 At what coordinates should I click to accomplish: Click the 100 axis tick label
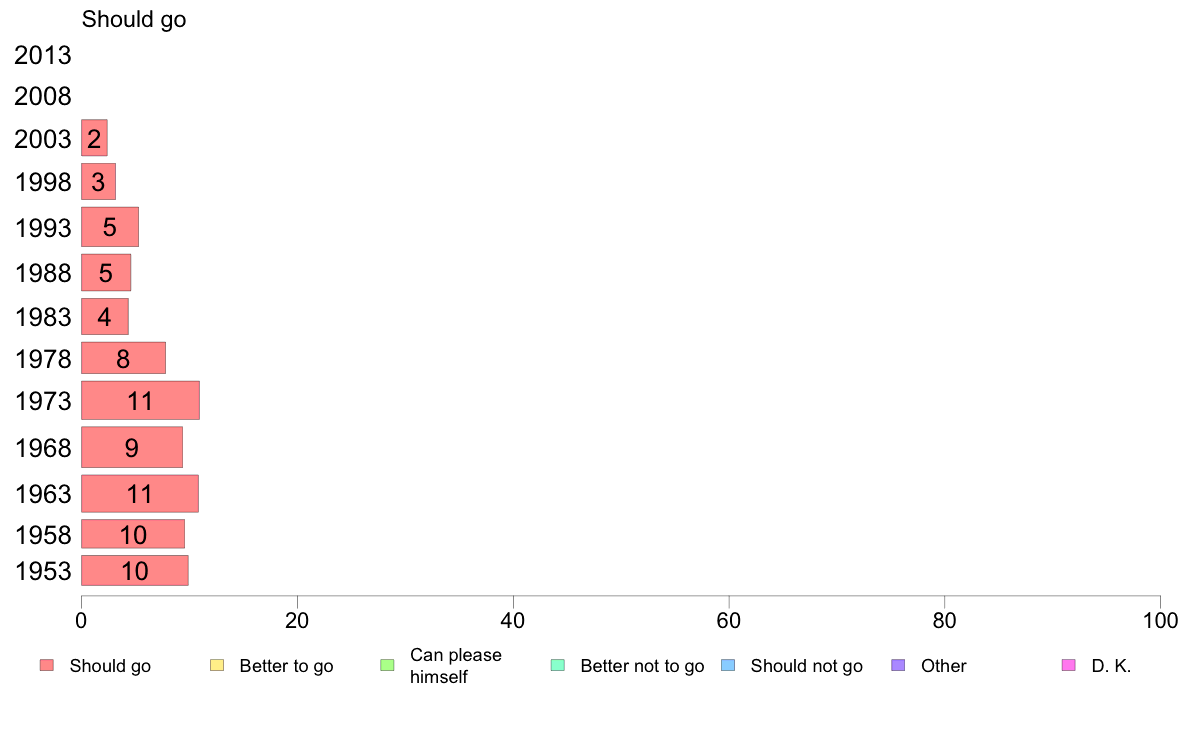(1160, 621)
